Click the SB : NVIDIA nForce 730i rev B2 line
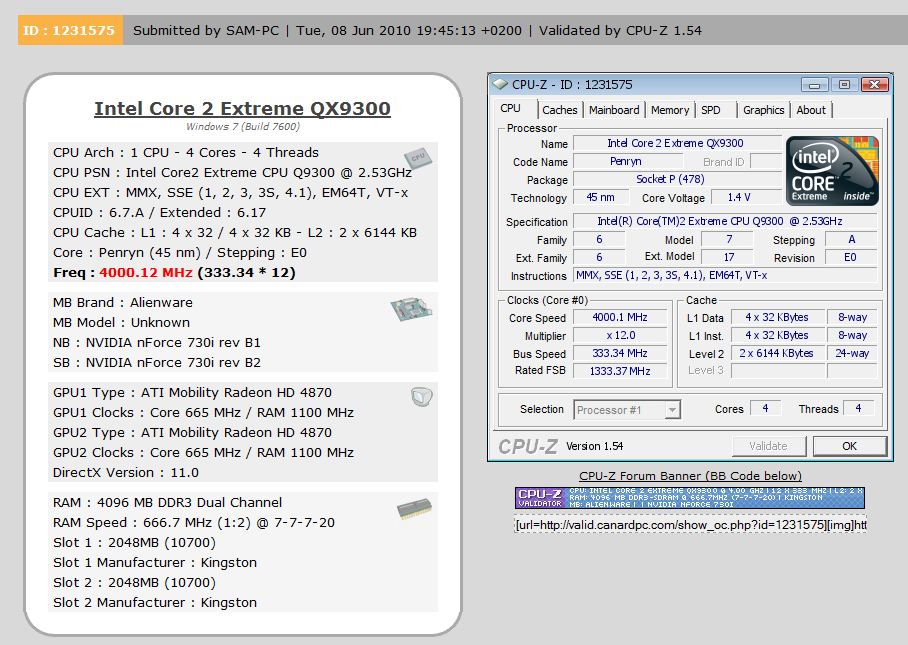This screenshot has height=645, width=908. [x=157, y=362]
